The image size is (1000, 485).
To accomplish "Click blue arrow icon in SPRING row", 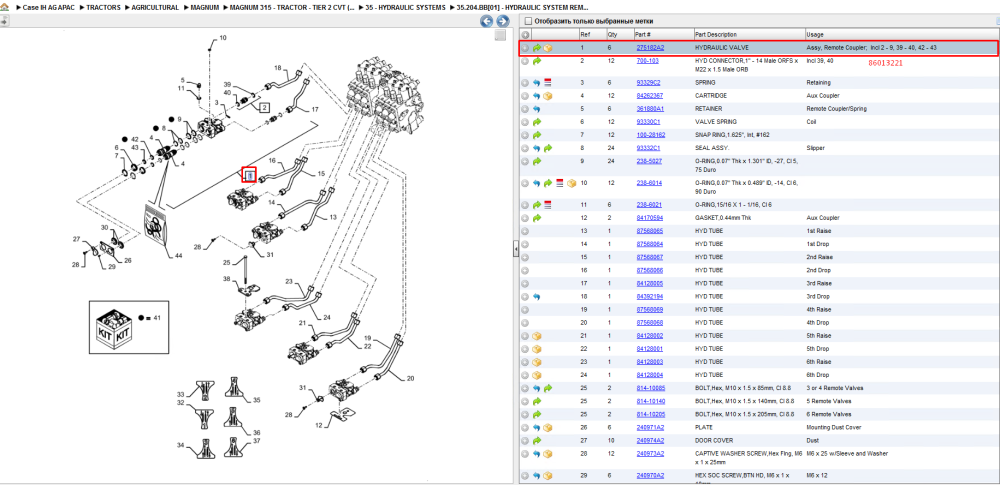I will 537,83.
